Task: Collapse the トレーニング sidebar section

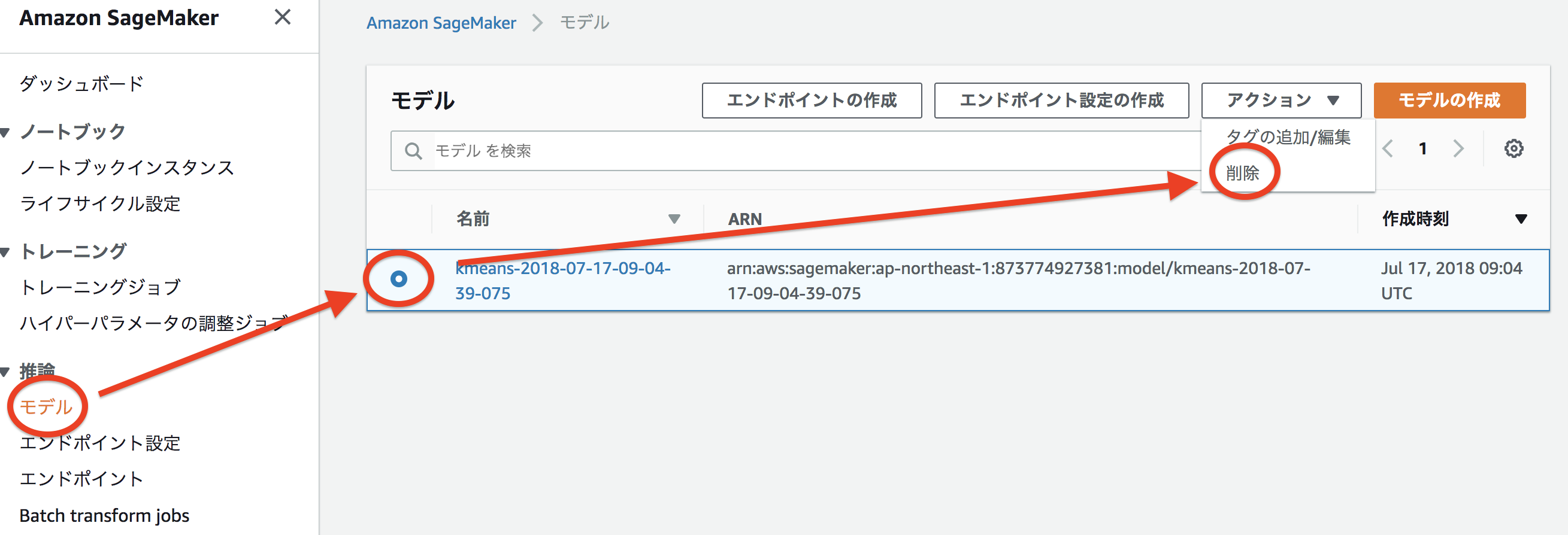Action: pos(5,251)
